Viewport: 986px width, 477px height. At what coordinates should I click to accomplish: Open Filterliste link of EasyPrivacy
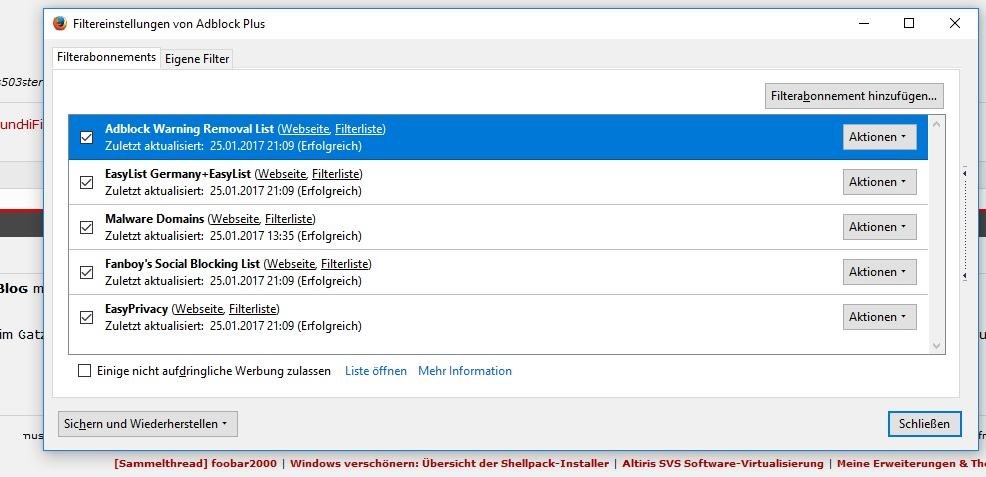[x=252, y=309]
